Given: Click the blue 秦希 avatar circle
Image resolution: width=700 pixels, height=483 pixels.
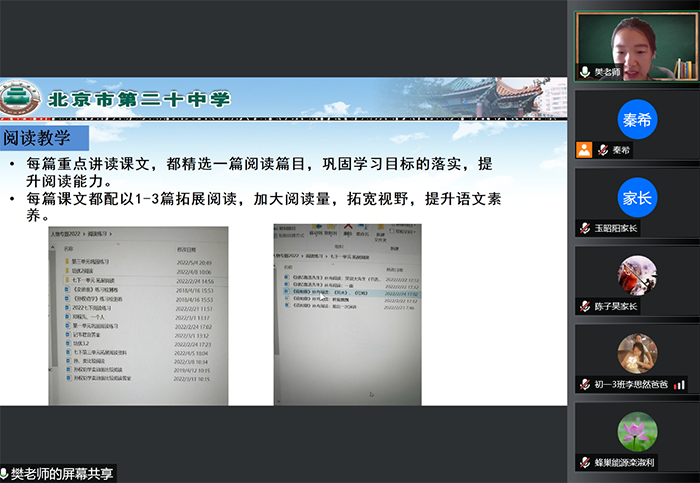Looking at the screenshot, I should (x=637, y=119).
